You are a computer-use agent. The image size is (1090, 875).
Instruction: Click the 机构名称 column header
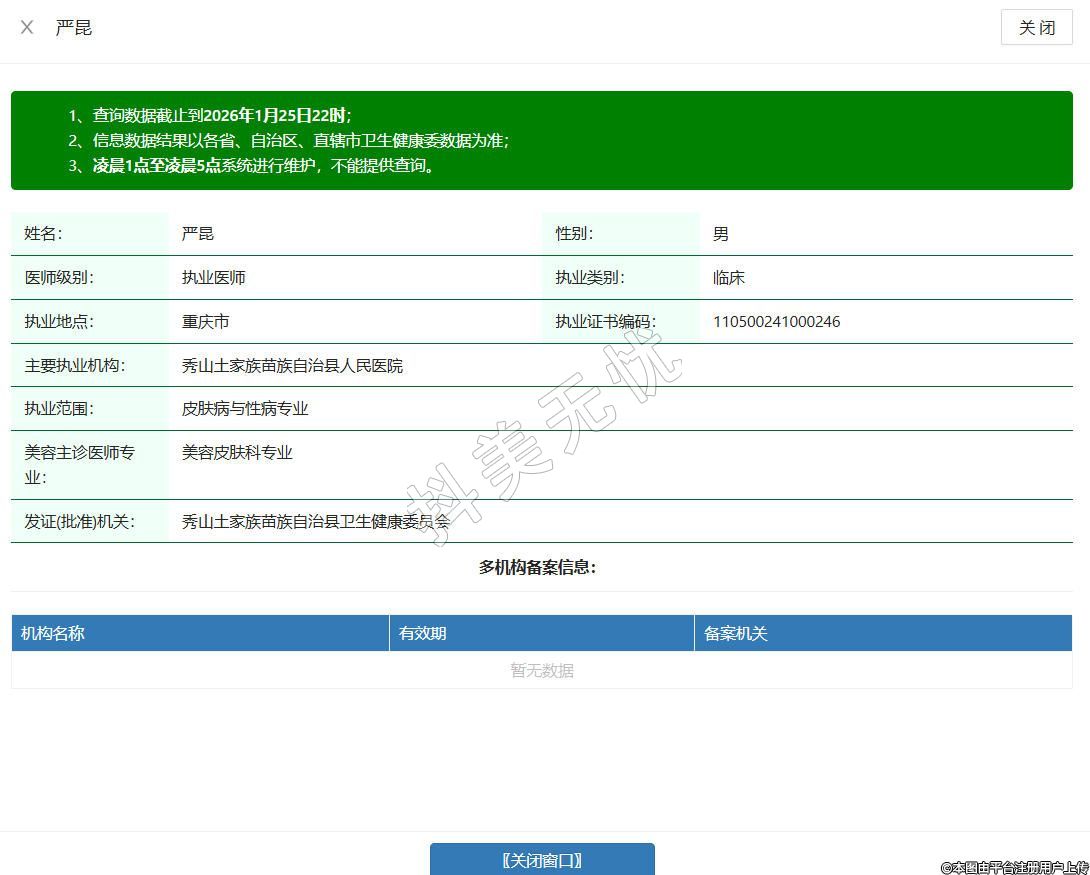click(x=53, y=633)
